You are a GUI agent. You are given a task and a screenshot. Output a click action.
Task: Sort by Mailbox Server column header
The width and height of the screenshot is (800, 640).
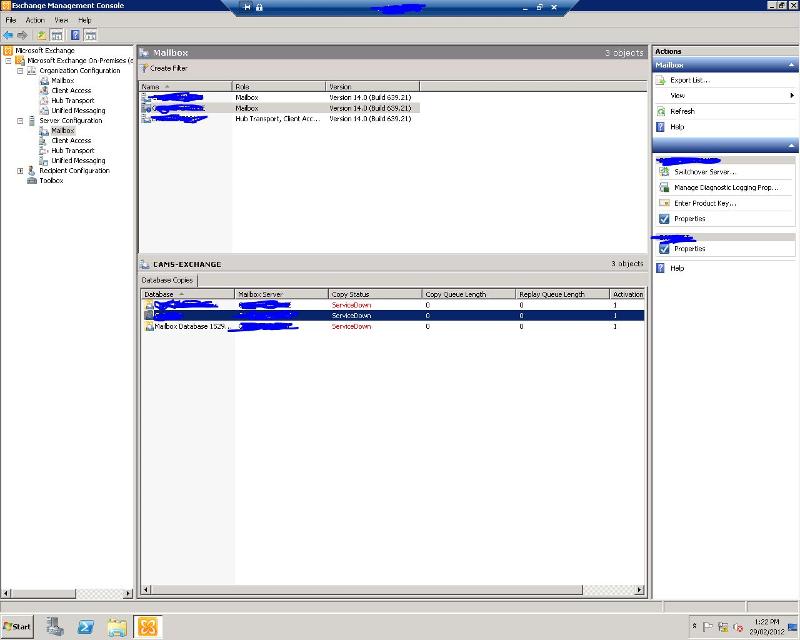click(x=281, y=294)
